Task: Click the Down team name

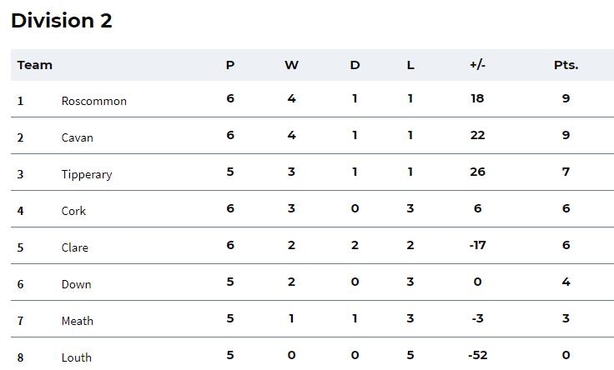Action: 76,284
